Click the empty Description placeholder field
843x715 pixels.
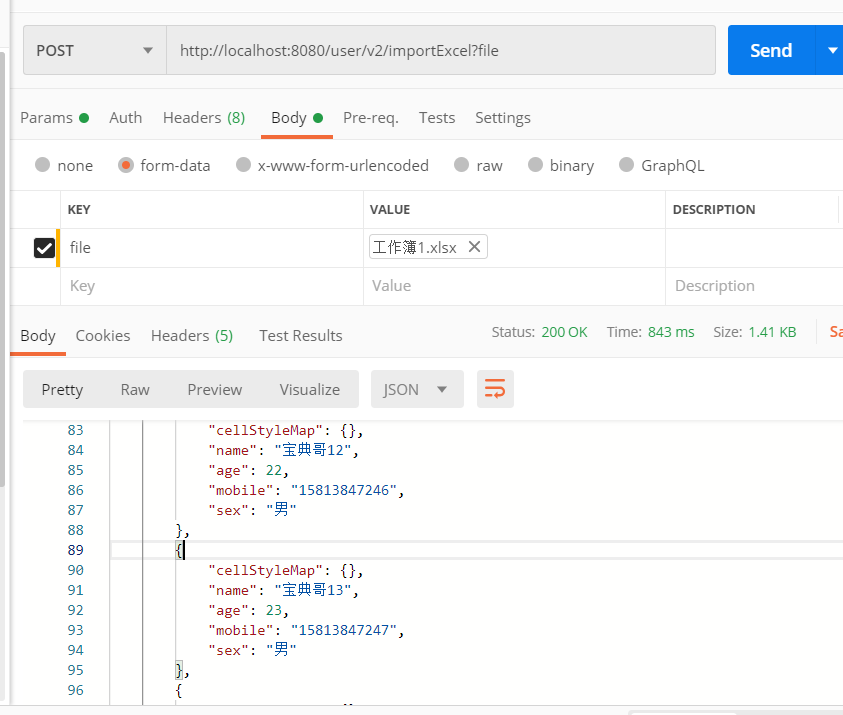[x=754, y=286]
